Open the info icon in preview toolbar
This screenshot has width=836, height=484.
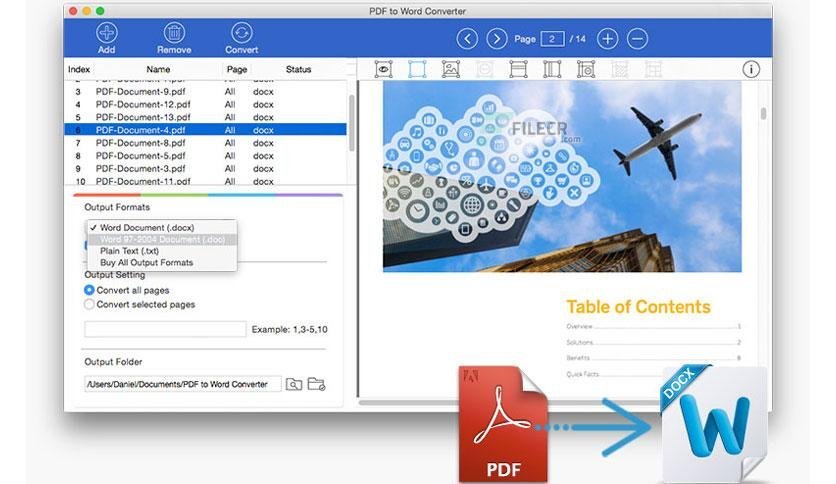pos(751,69)
